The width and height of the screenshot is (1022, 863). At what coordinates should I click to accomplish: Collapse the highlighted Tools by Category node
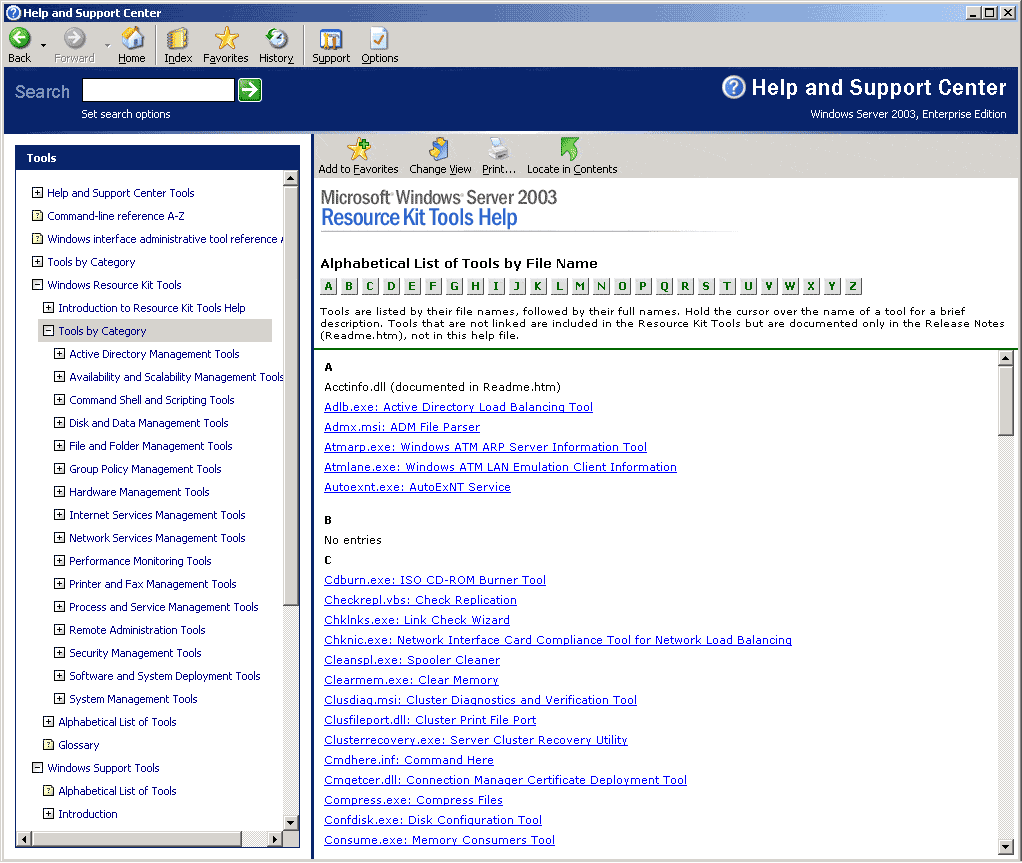click(x=48, y=330)
